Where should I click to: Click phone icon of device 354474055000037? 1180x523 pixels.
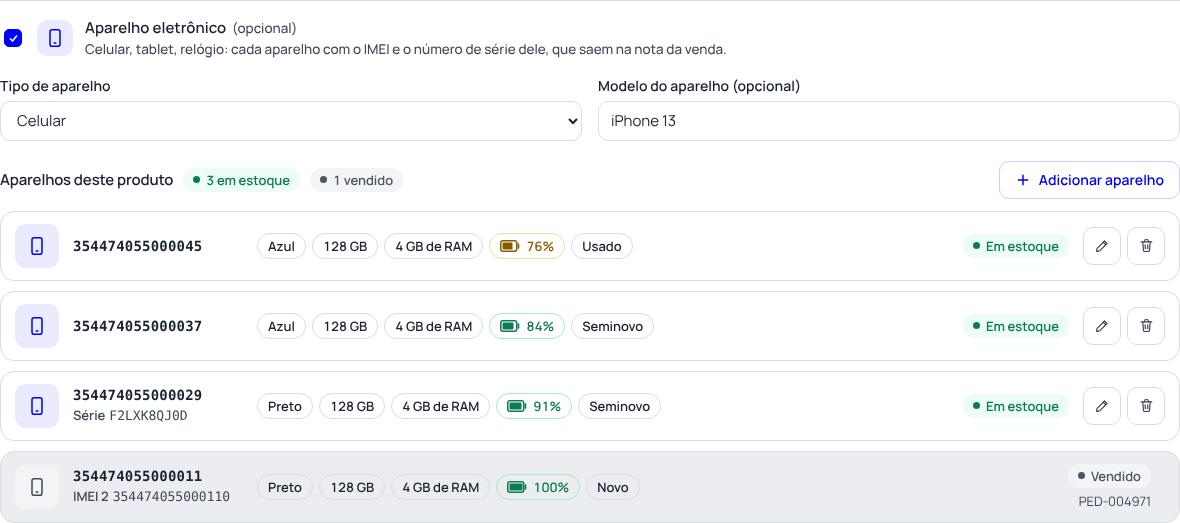[x=37, y=326]
